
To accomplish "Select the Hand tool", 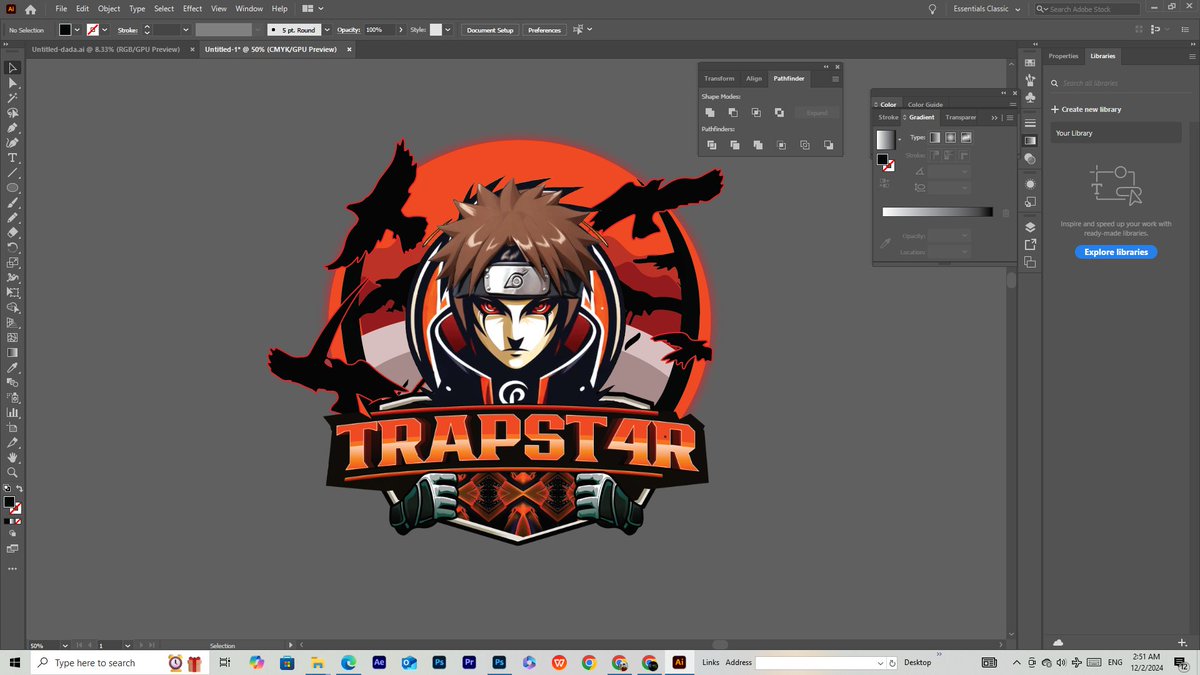I will [13, 457].
